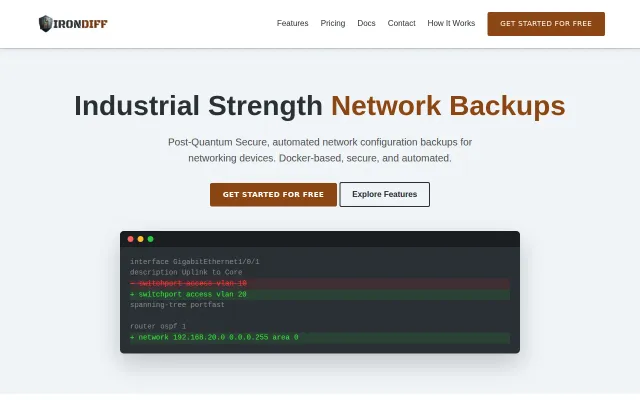Click line 'spanning-tree portfast'
Viewport: 640px width, 400px height.
point(177,305)
